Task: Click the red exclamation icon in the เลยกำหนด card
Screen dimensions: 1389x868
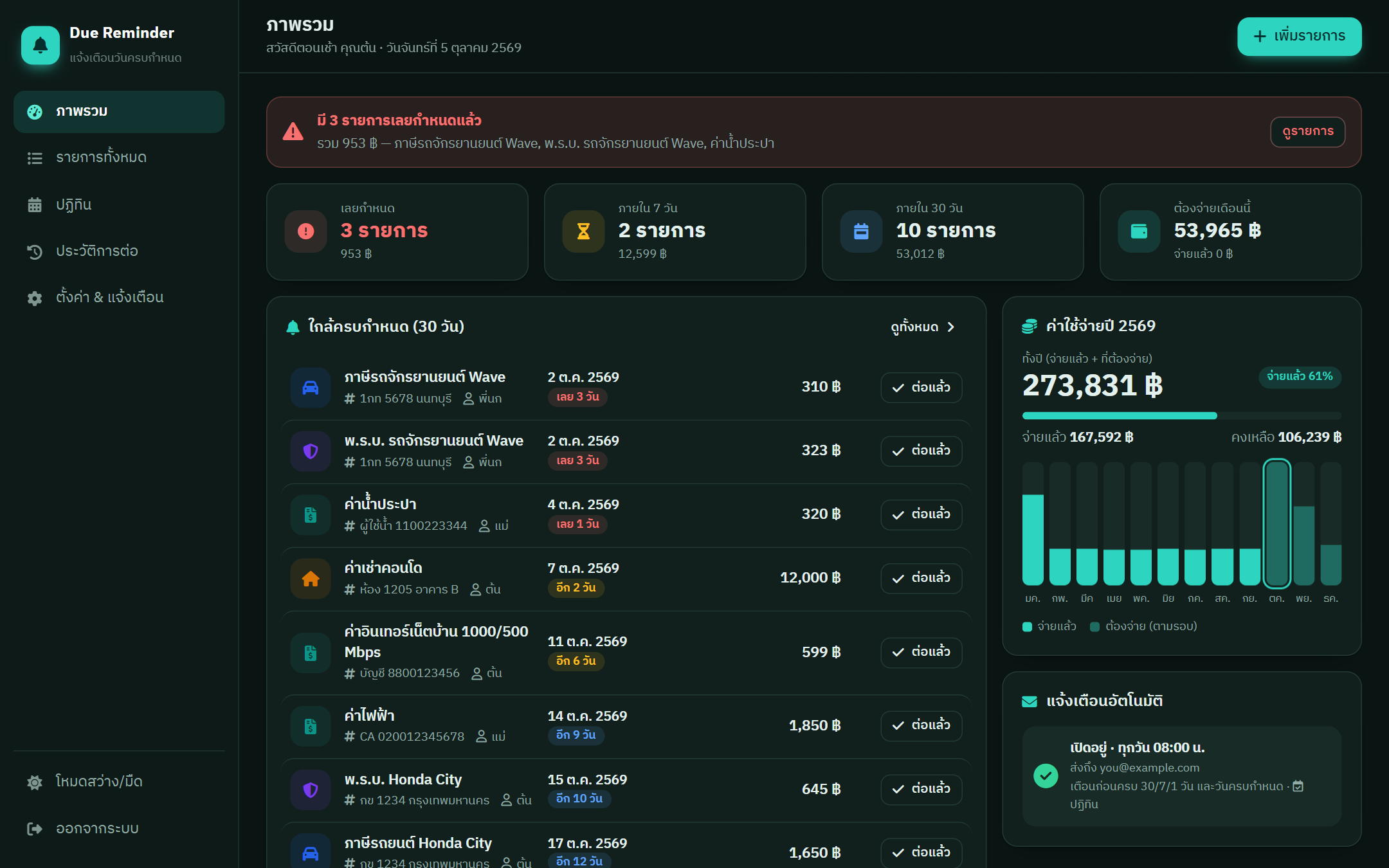Action: point(305,231)
